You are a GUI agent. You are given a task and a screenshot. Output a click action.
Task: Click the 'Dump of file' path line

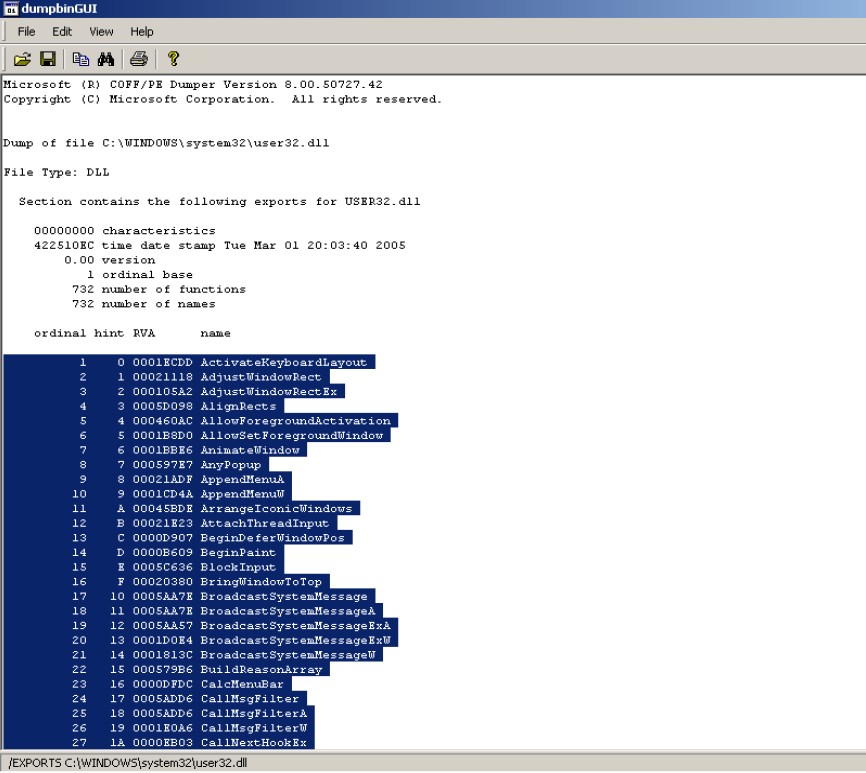(x=166, y=143)
